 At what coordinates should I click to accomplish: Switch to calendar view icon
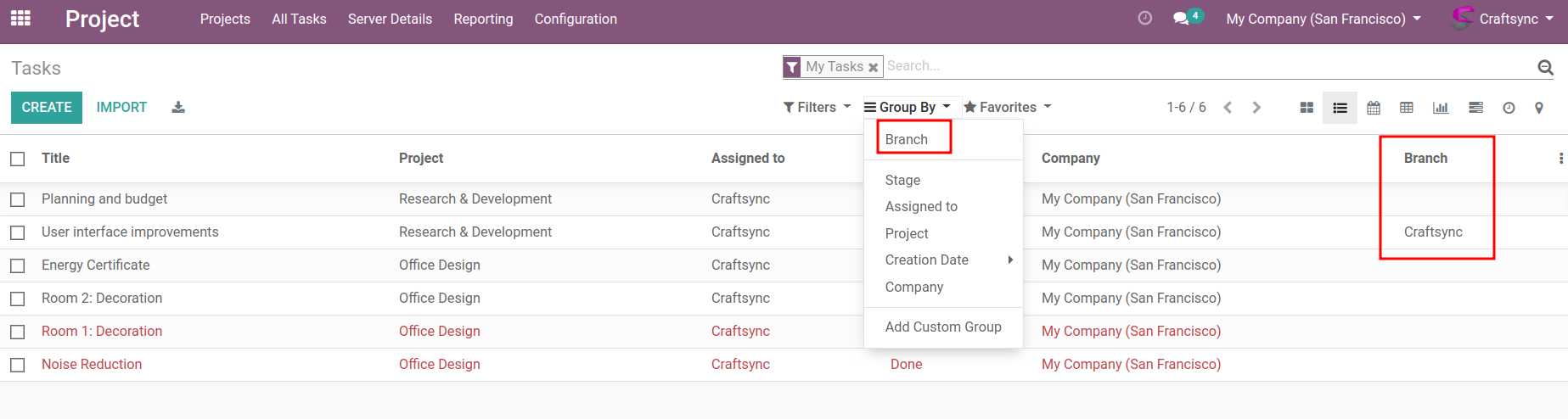pyautogui.click(x=1374, y=108)
